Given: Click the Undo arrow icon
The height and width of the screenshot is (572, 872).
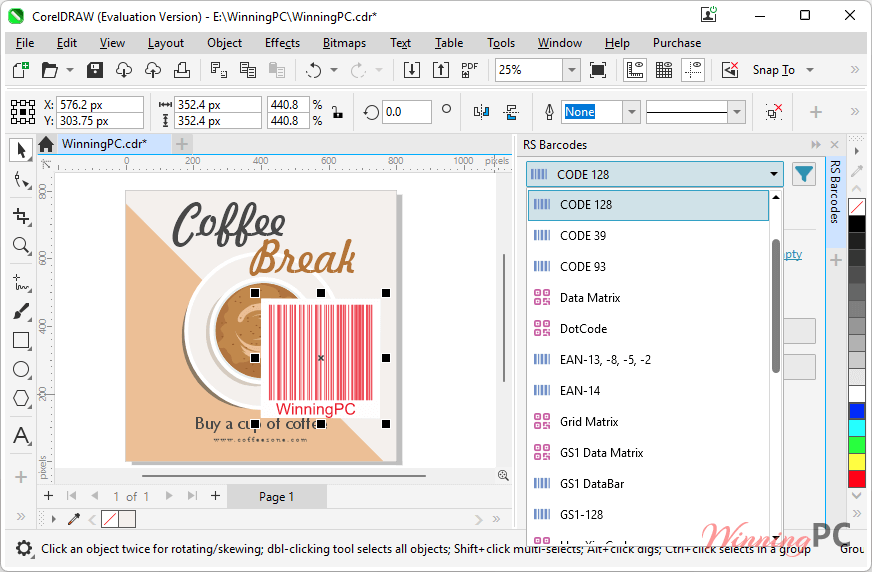Looking at the screenshot, I should click(x=314, y=70).
